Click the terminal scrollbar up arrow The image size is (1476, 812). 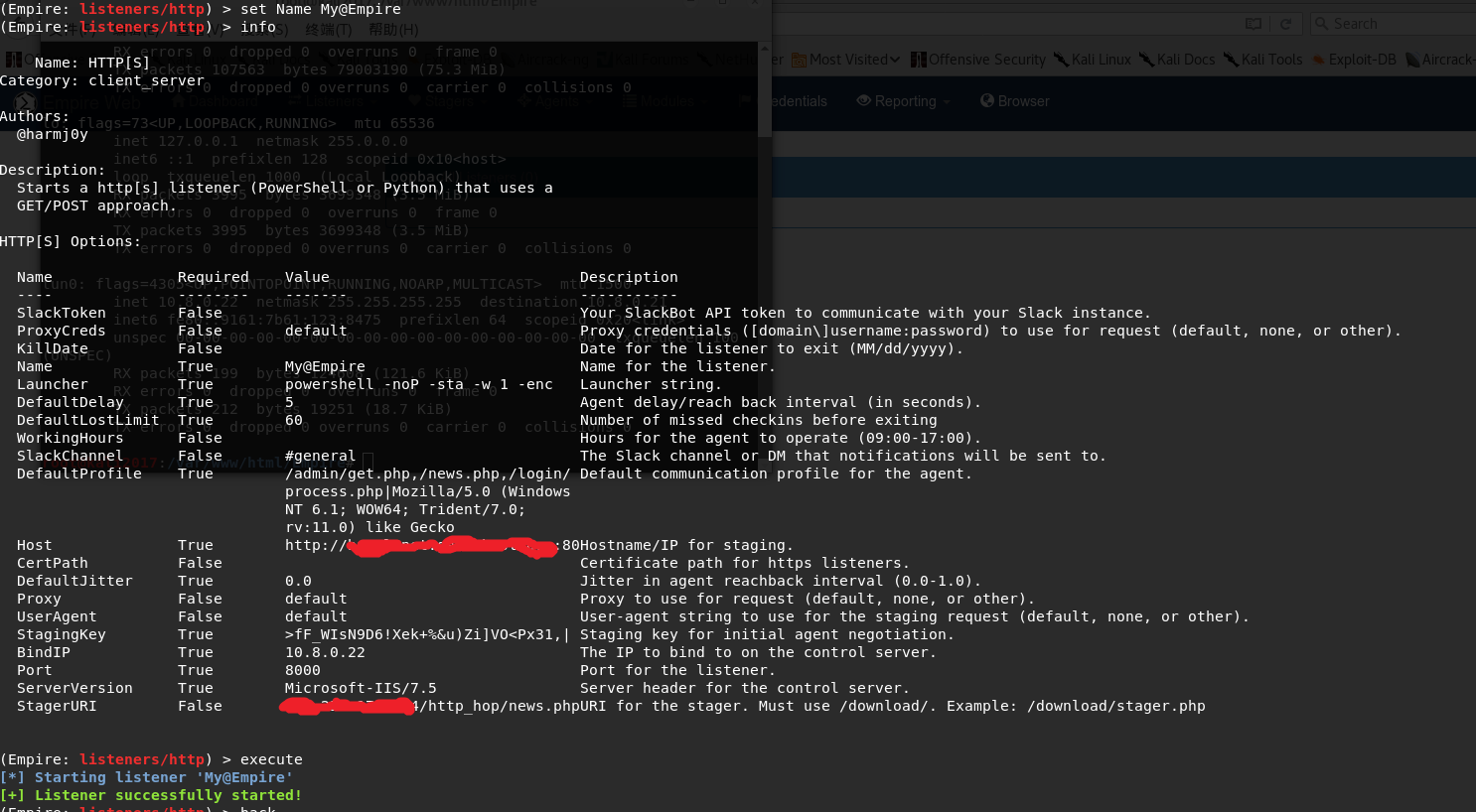pyautogui.click(x=764, y=48)
